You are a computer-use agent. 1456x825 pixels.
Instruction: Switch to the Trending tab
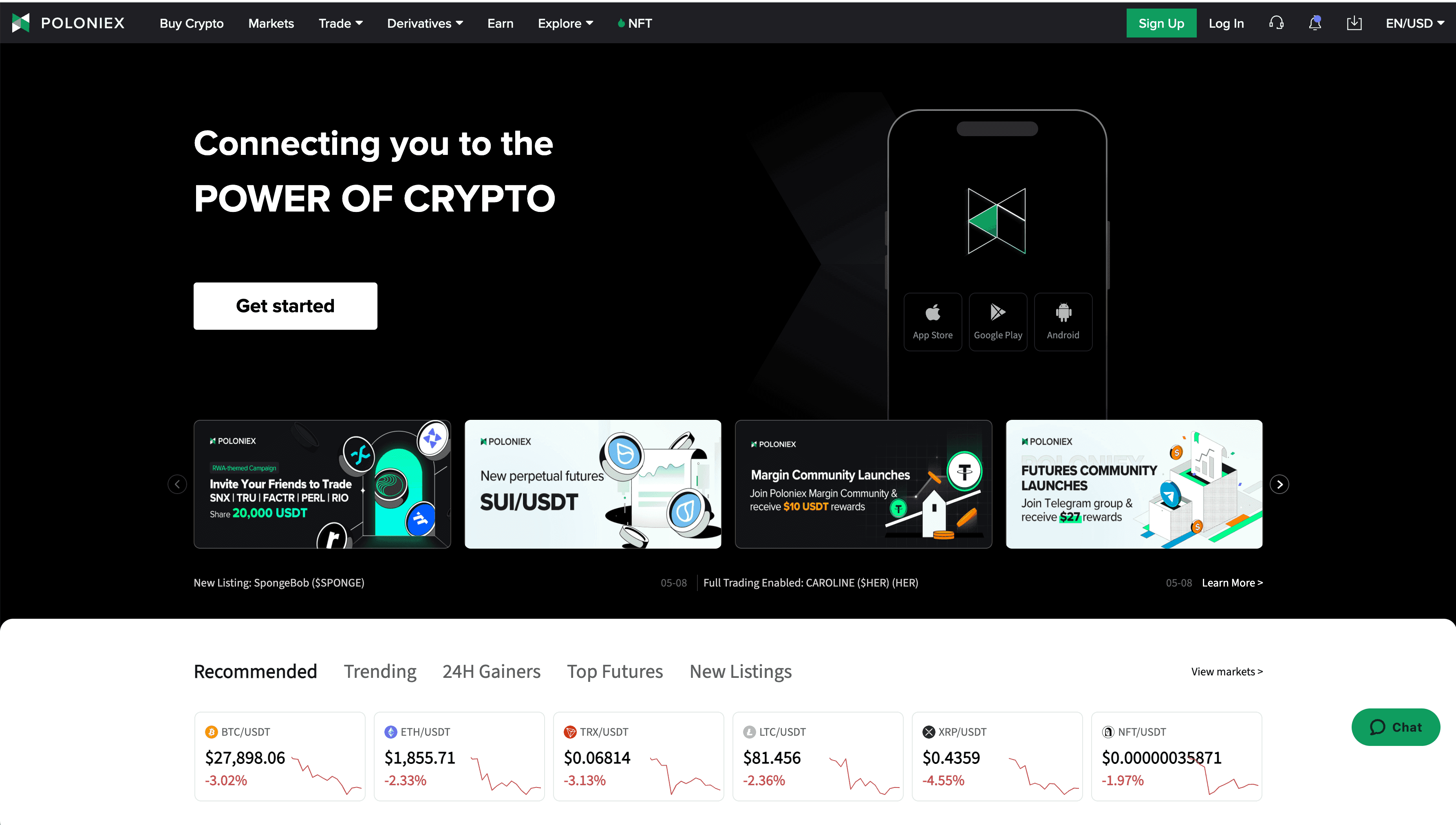379,671
